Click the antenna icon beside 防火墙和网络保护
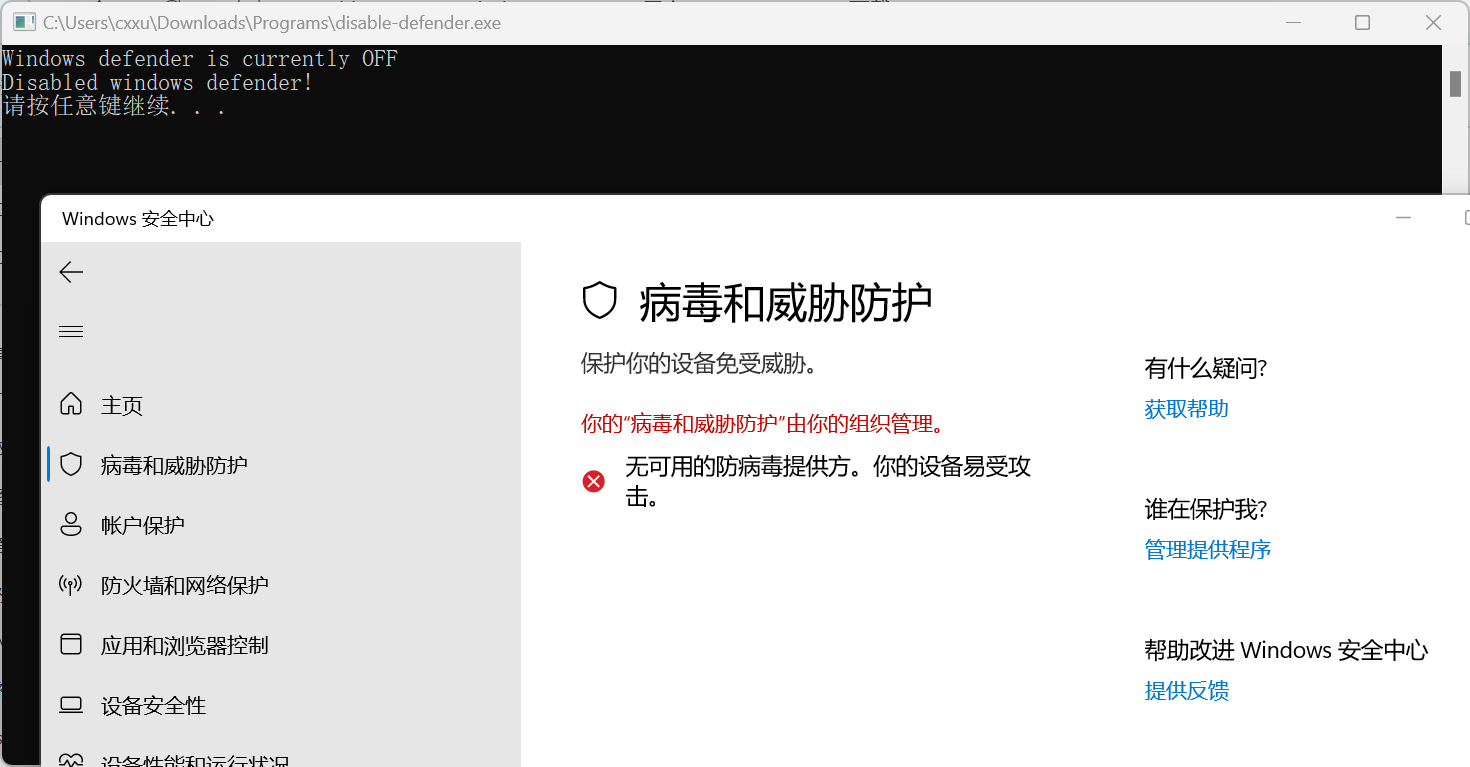The image size is (1470, 767). [x=71, y=585]
